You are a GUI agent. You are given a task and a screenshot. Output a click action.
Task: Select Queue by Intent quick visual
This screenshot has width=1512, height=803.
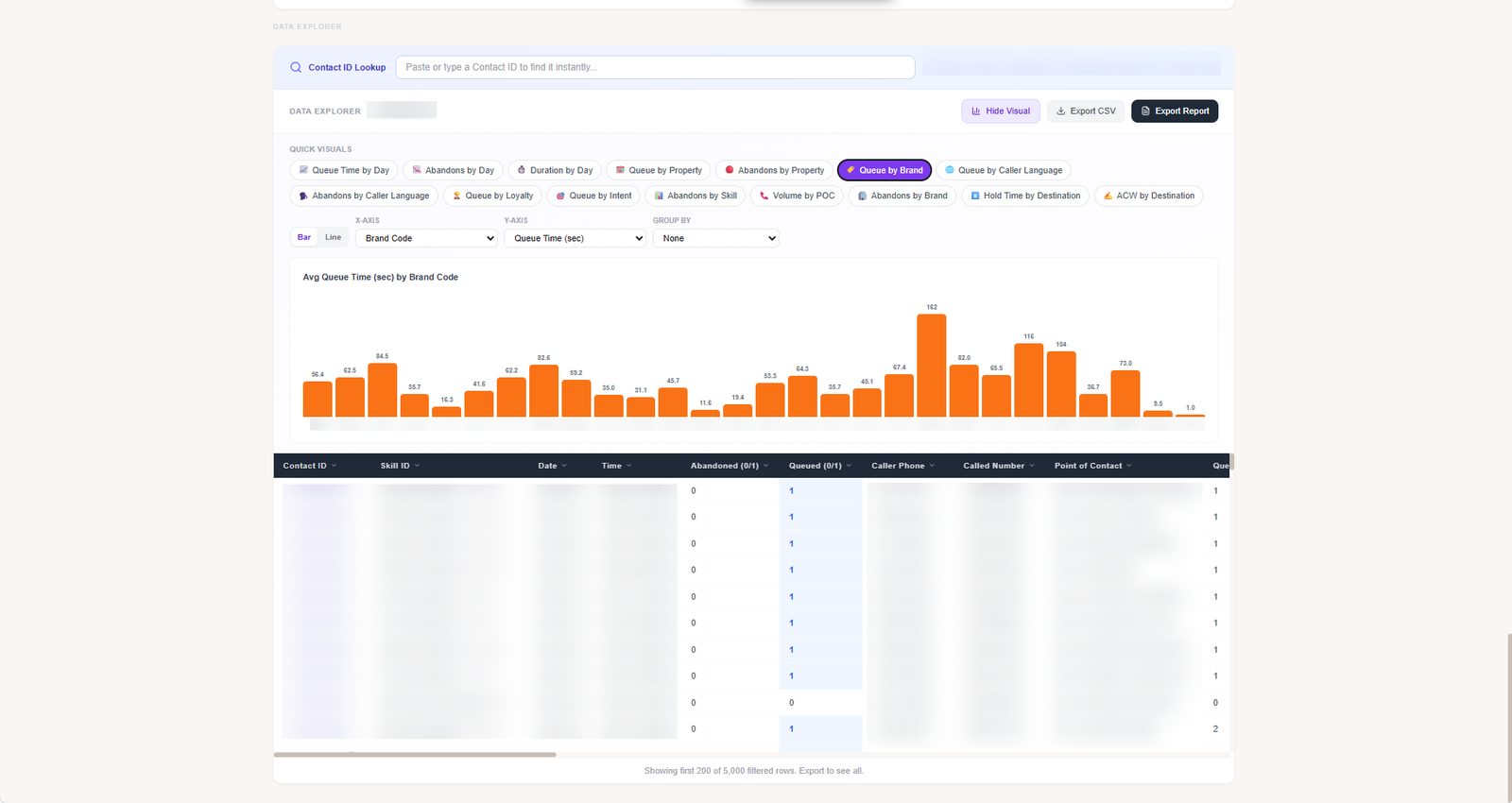click(x=593, y=196)
